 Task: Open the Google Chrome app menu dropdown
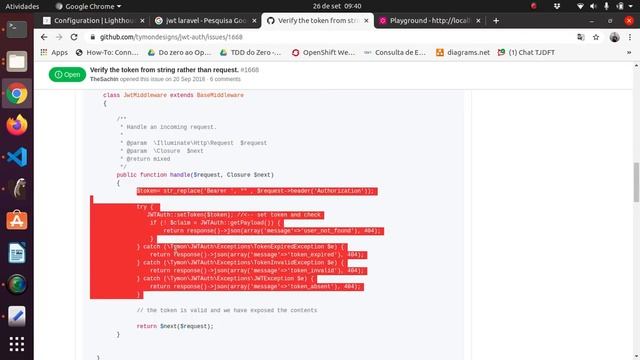(x=89, y=6)
